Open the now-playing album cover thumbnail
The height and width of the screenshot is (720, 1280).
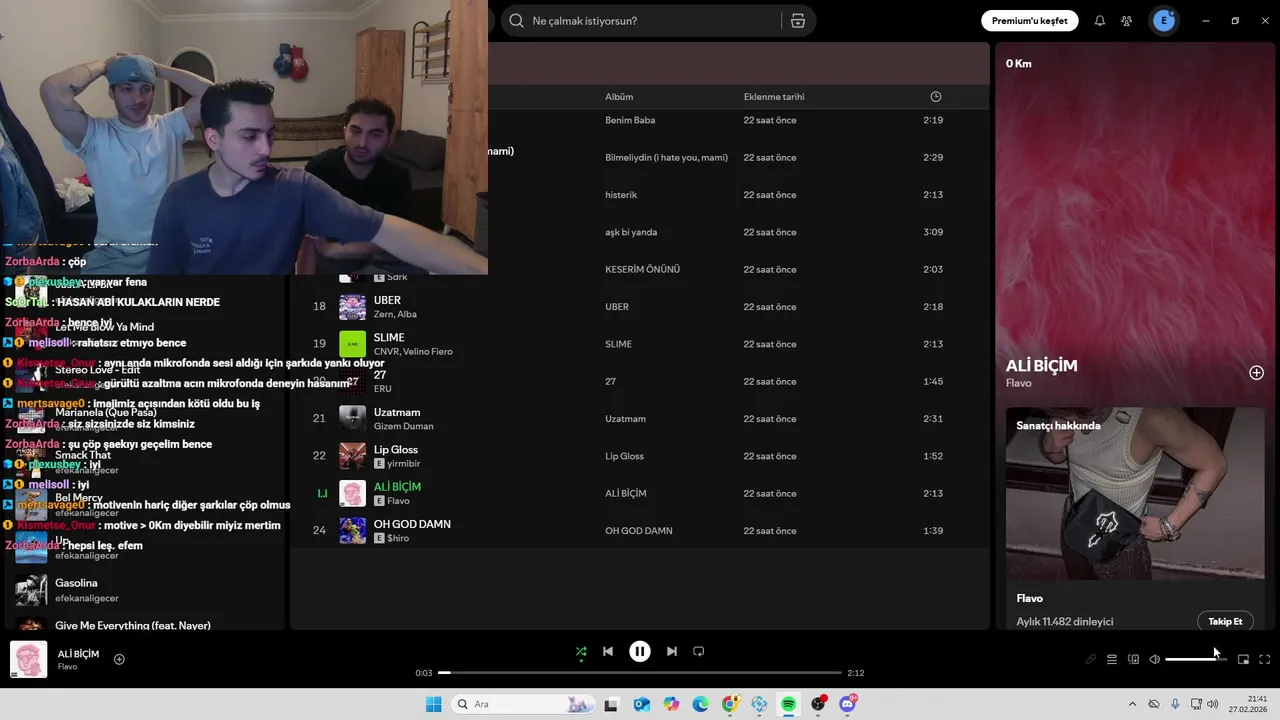tap(28, 659)
